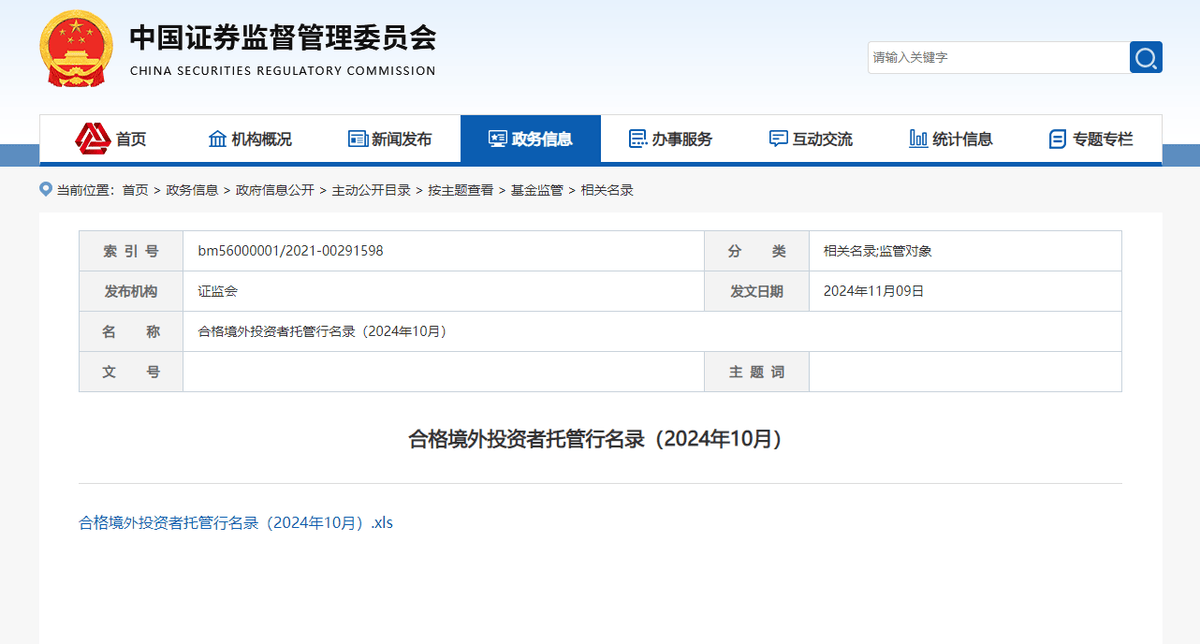
Task: Click the magnifier search button
Action: 1146,57
